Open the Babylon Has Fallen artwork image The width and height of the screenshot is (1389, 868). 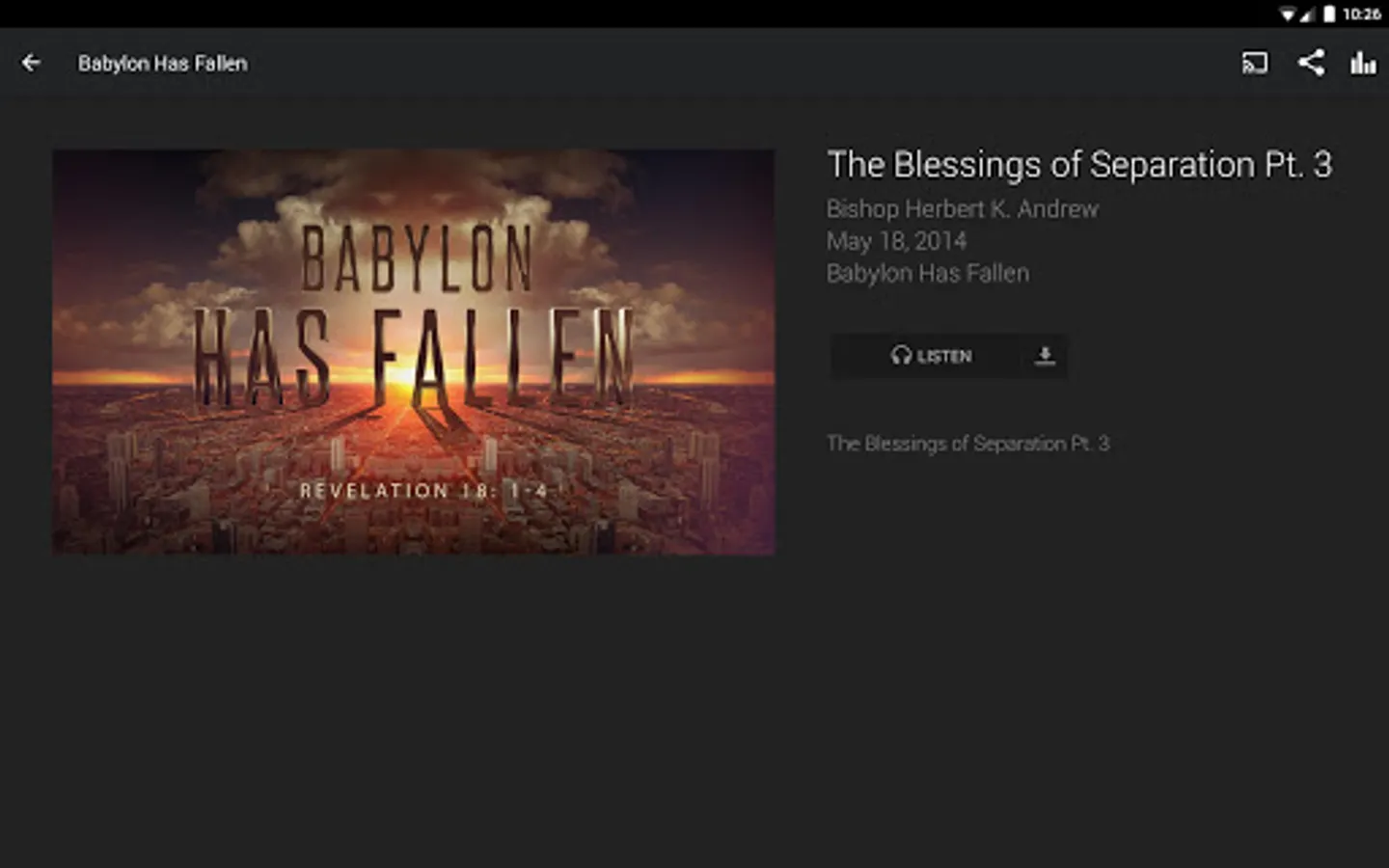tap(413, 352)
